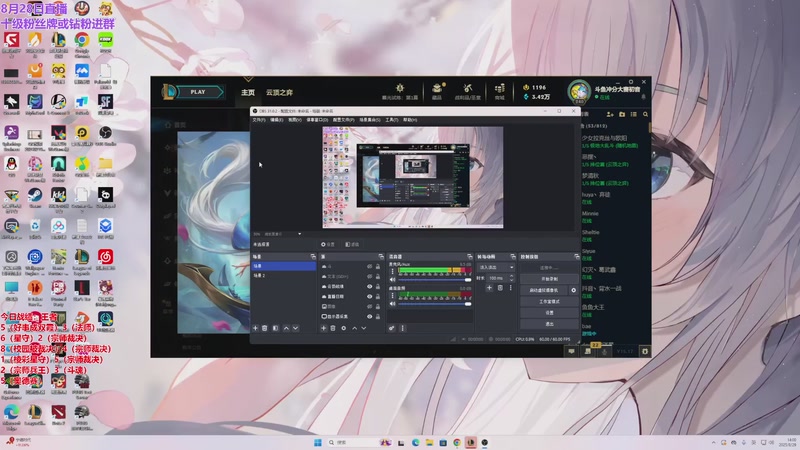Add a transition with the plus icon in the transitions panel
Viewport: 800px width, 450px height.
(489, 288)
